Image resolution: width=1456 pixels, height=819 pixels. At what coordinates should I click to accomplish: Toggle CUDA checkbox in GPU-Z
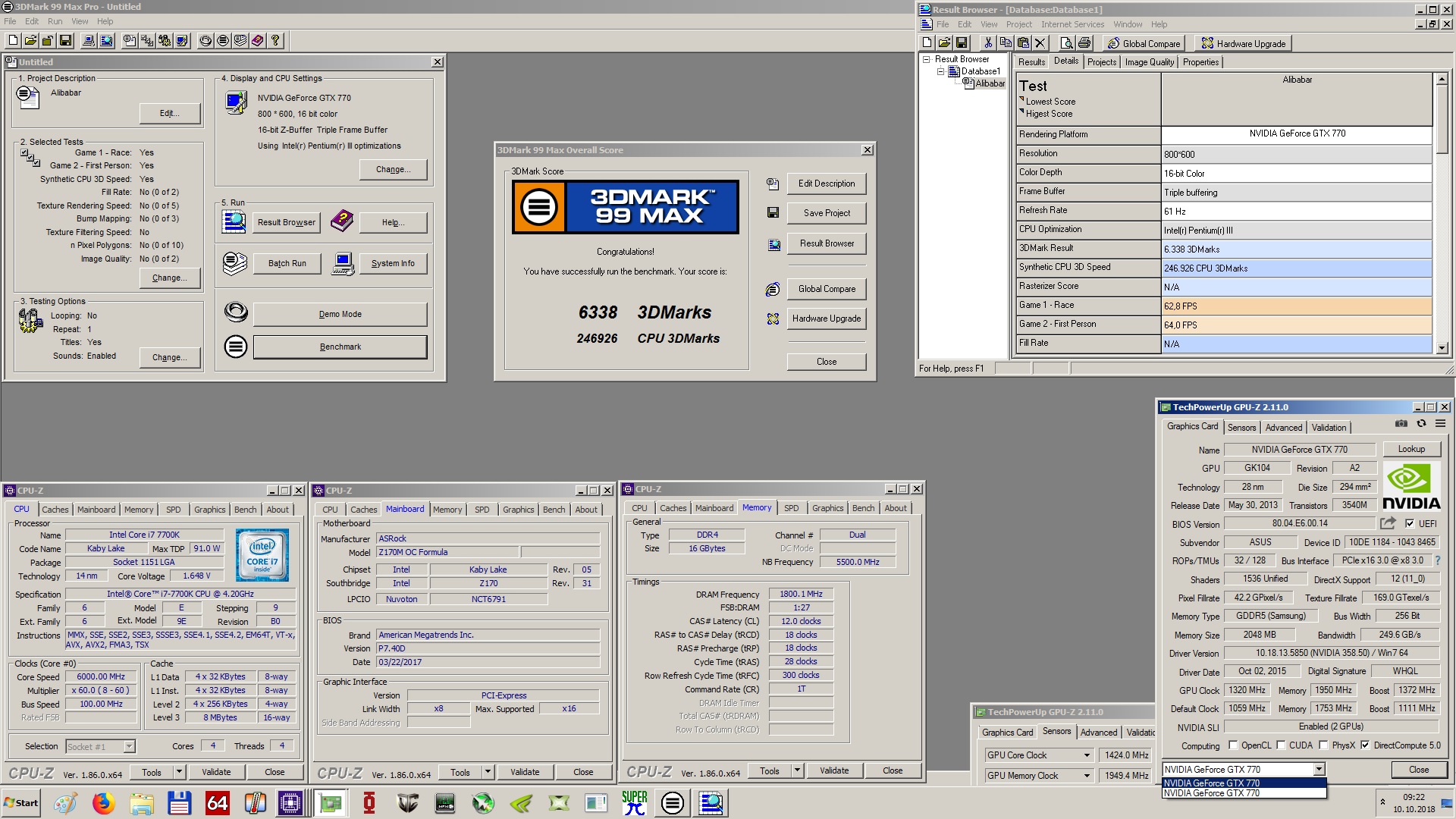coord(1281,745)
